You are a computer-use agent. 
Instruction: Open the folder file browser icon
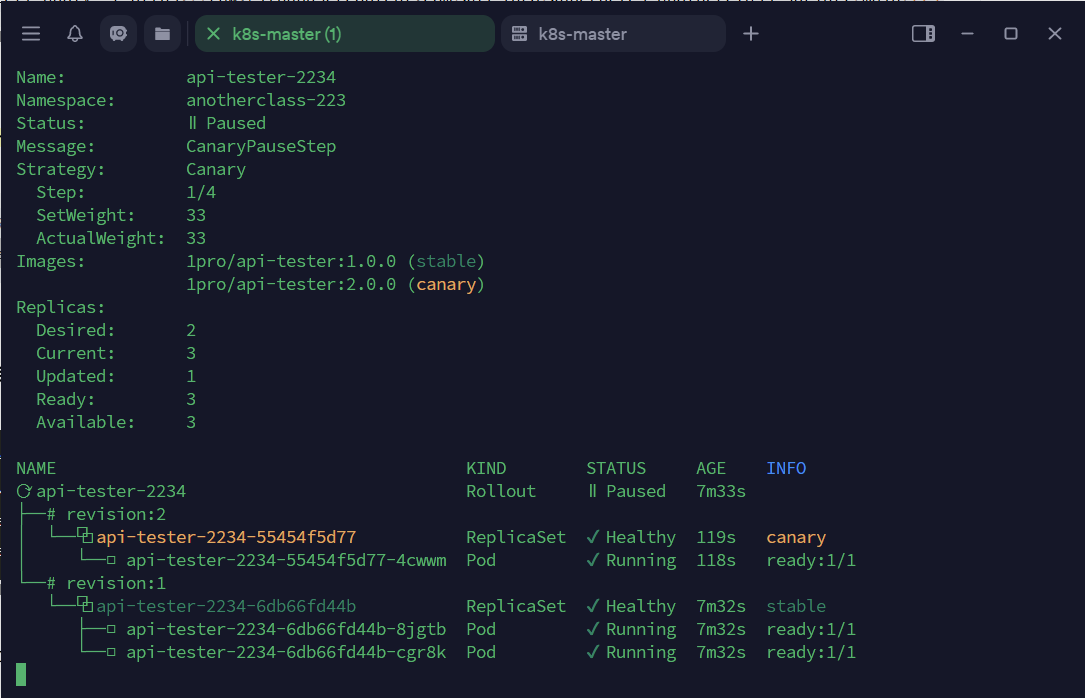(162, 34)
